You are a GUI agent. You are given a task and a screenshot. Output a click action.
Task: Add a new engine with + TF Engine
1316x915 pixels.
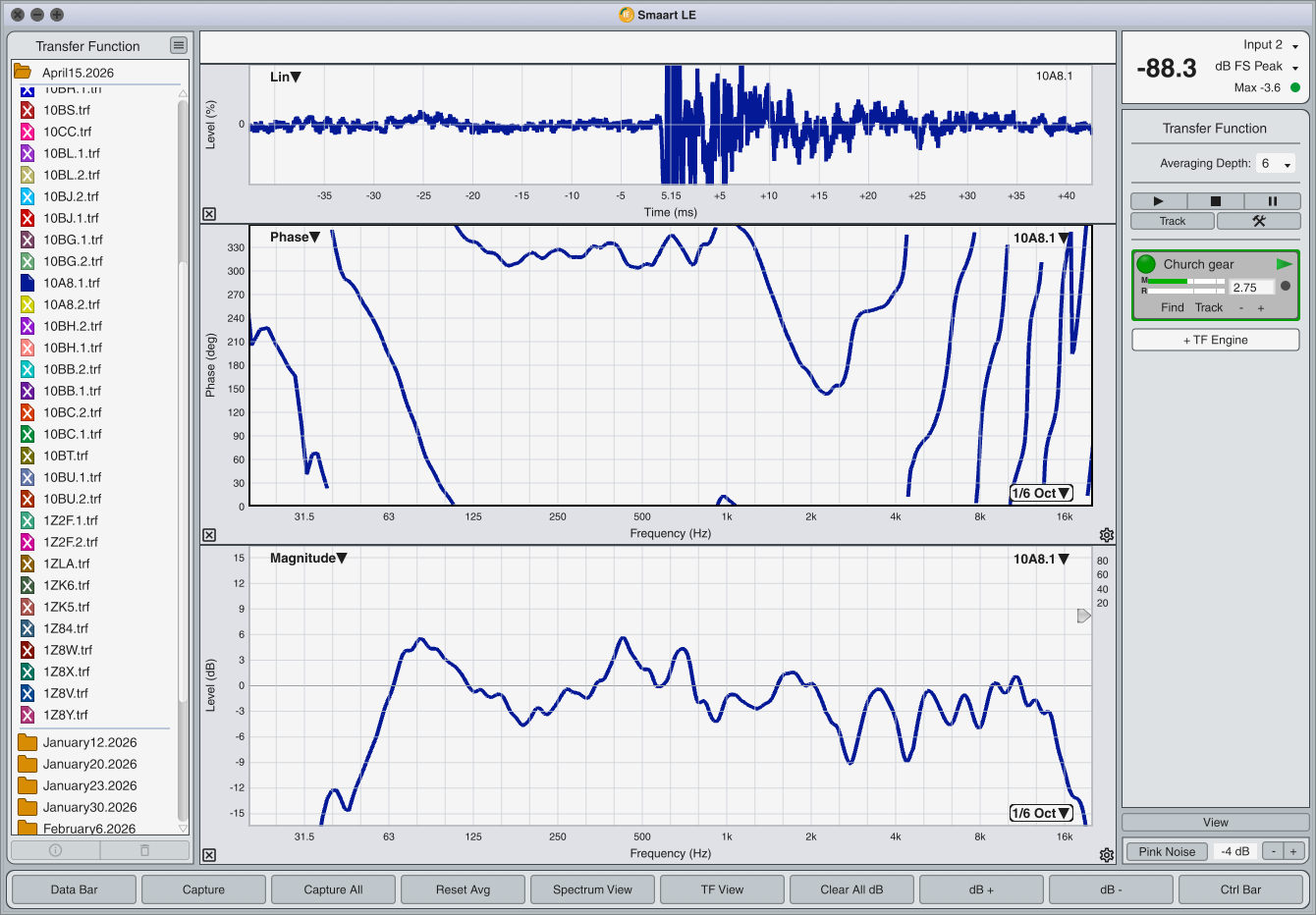pyautogui.click(x=1216, y=340)
